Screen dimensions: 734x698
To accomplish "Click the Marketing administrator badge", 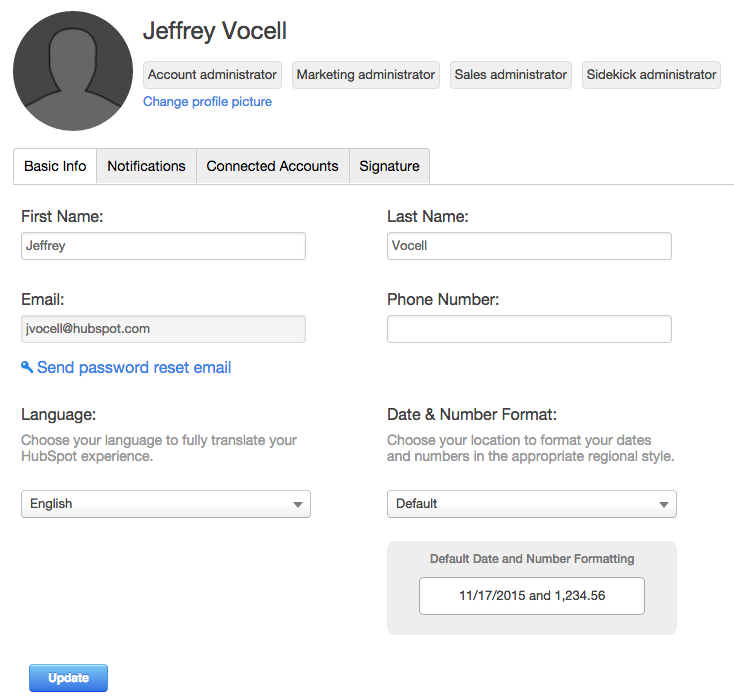I will pyautogui.click(x=366, y=75).
